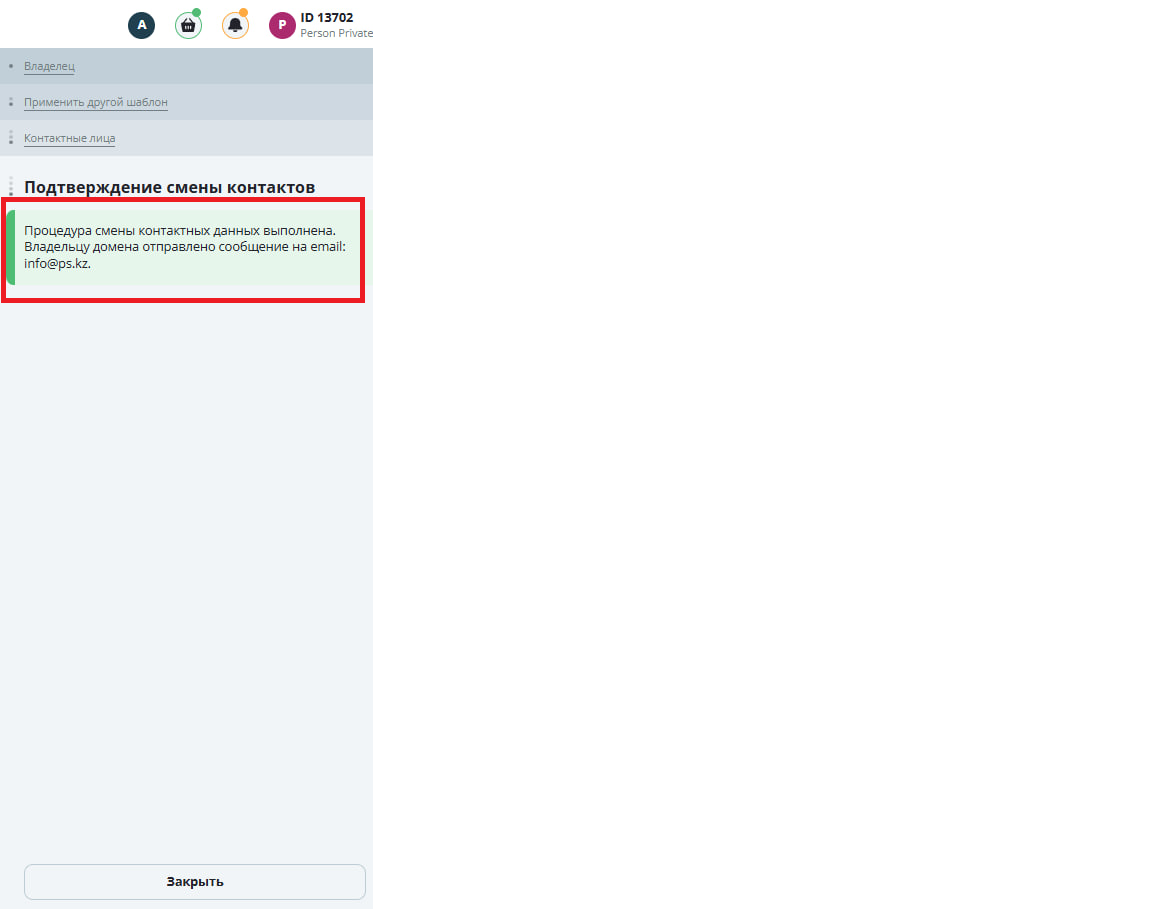
Task: Open the notifications bell icon
Action: click(235, 26)
